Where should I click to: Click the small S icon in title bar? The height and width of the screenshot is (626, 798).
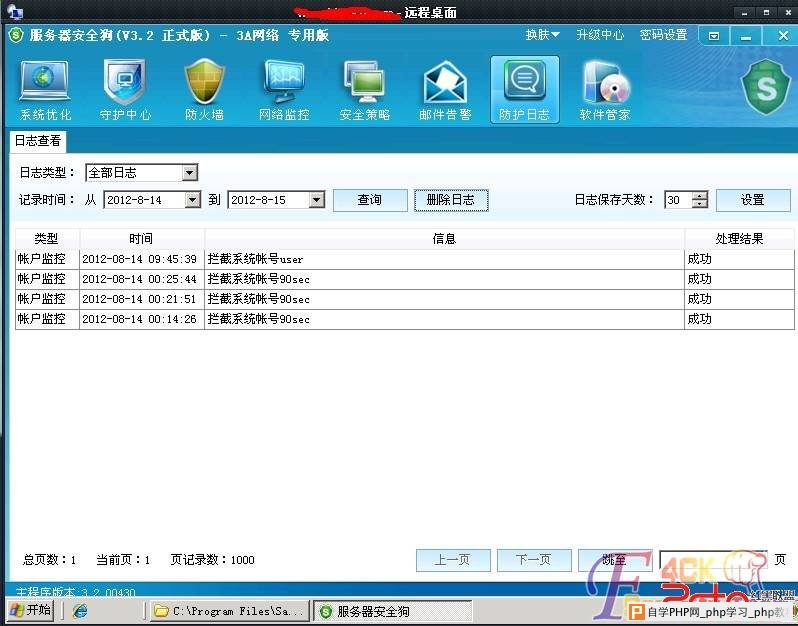click(x=16, y=35)
